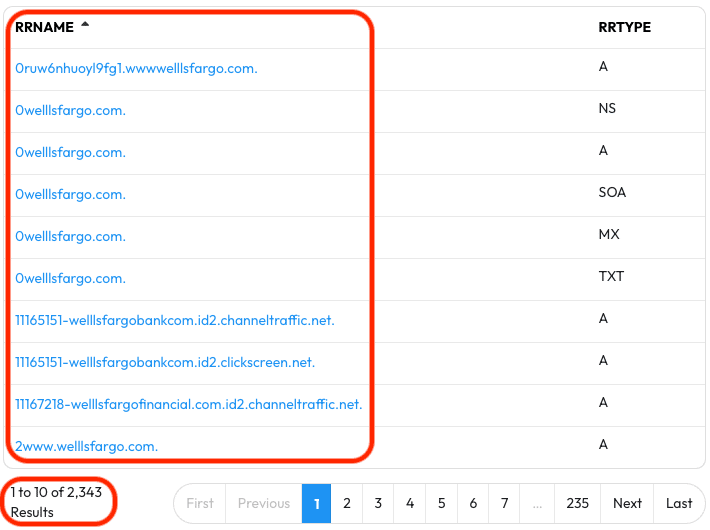This screenshot has height=530, width=710.
Task: Go to page 6 of results
Action: [x=473, y=503]
